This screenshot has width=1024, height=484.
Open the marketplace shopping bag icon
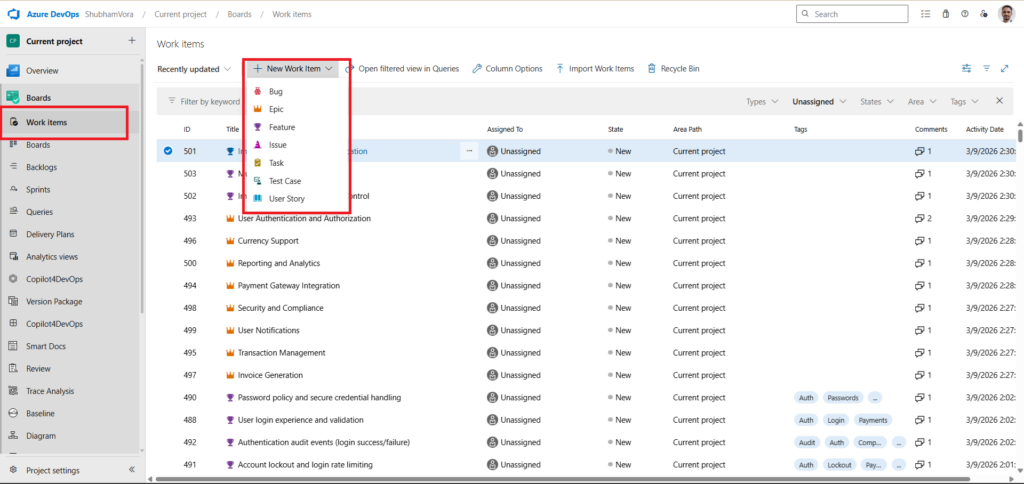click(943, 14)
